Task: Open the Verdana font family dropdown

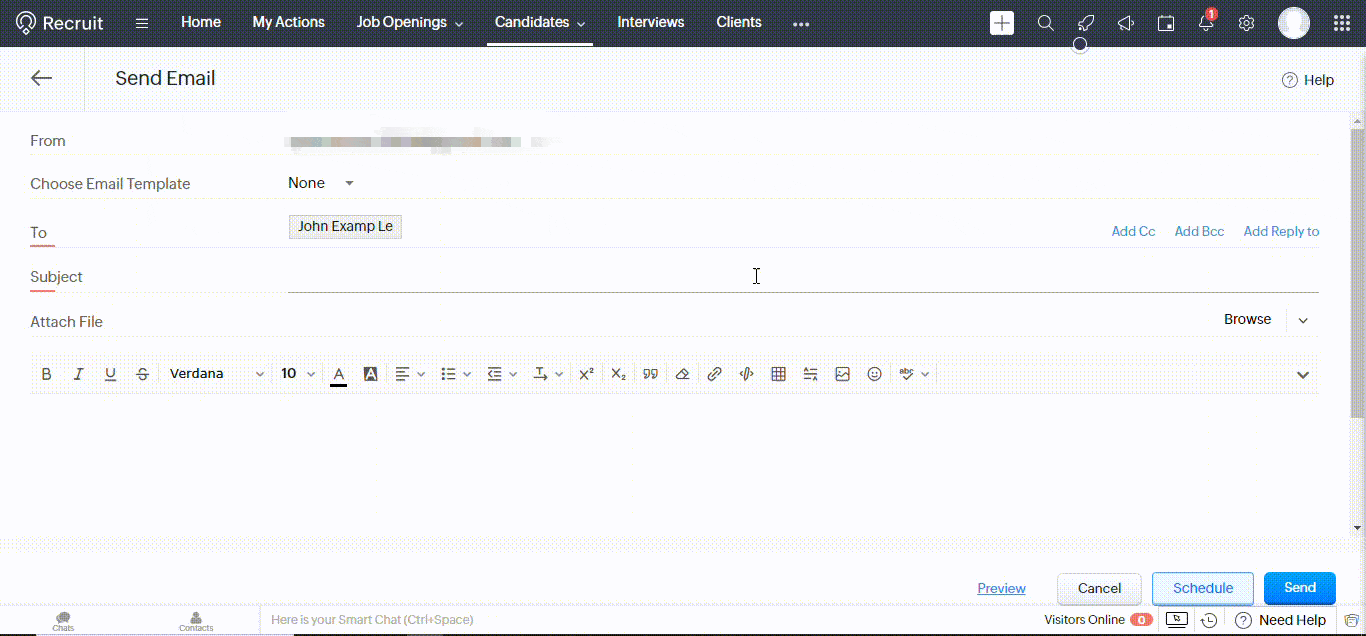Action: (x=216, y=374)
